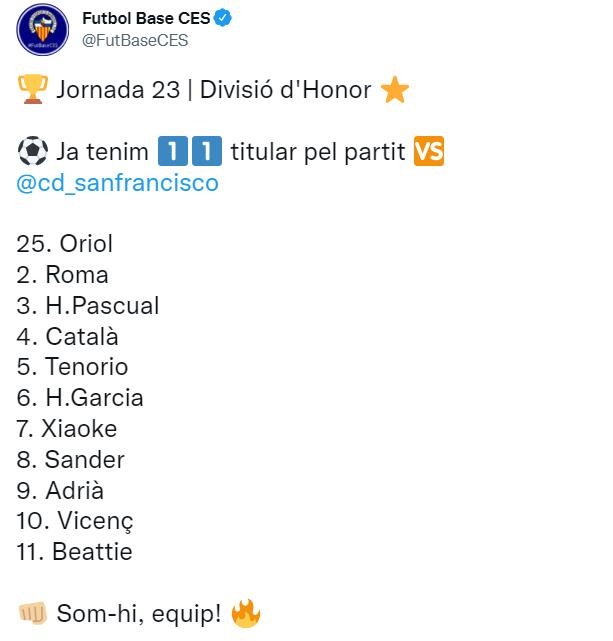Screen dimensions: 613x641
Task: Select the lineup entry 25. Oriol
Action: click(x=64, y=244)
